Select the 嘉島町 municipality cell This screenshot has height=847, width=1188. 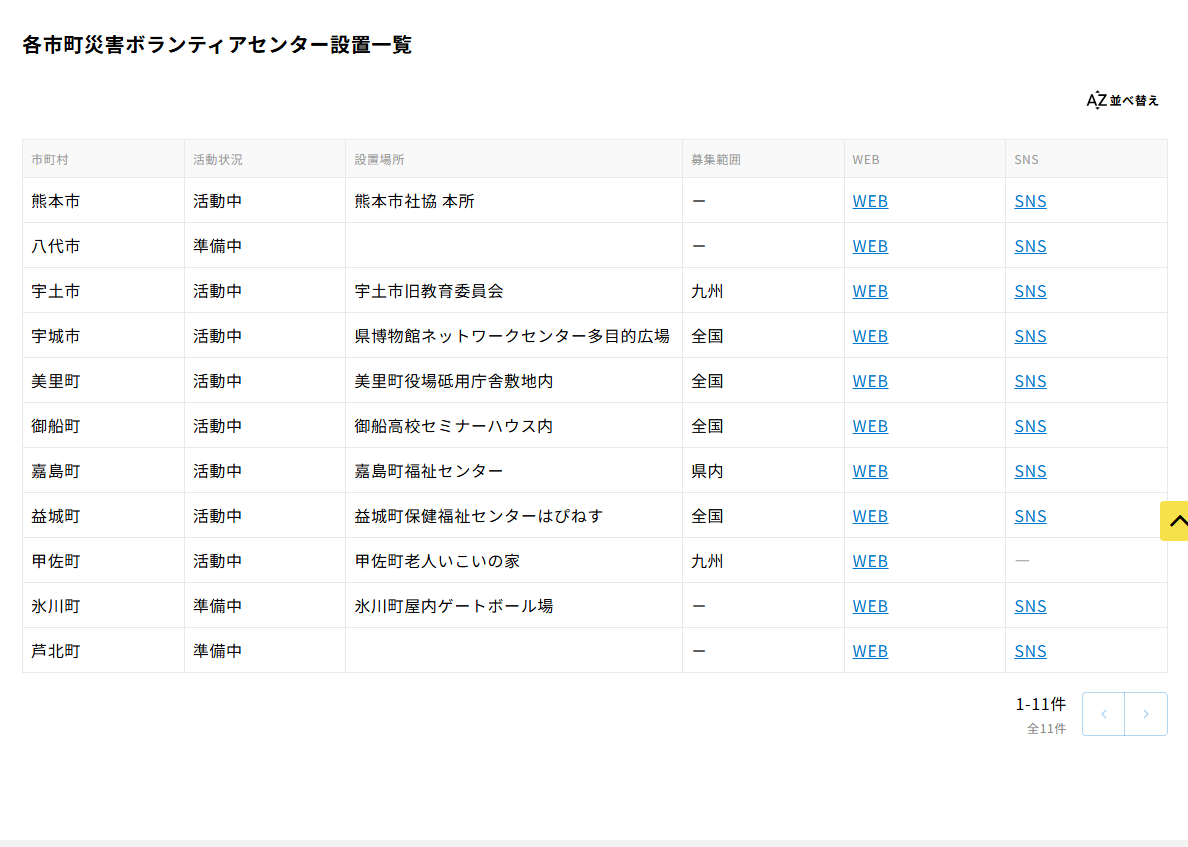pos(103,470)
